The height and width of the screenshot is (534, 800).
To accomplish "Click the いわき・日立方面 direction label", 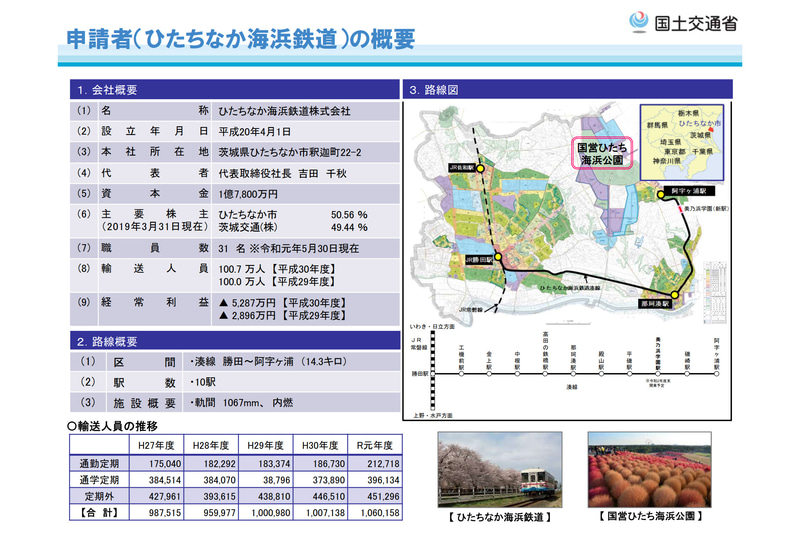I will click(432, 326).
